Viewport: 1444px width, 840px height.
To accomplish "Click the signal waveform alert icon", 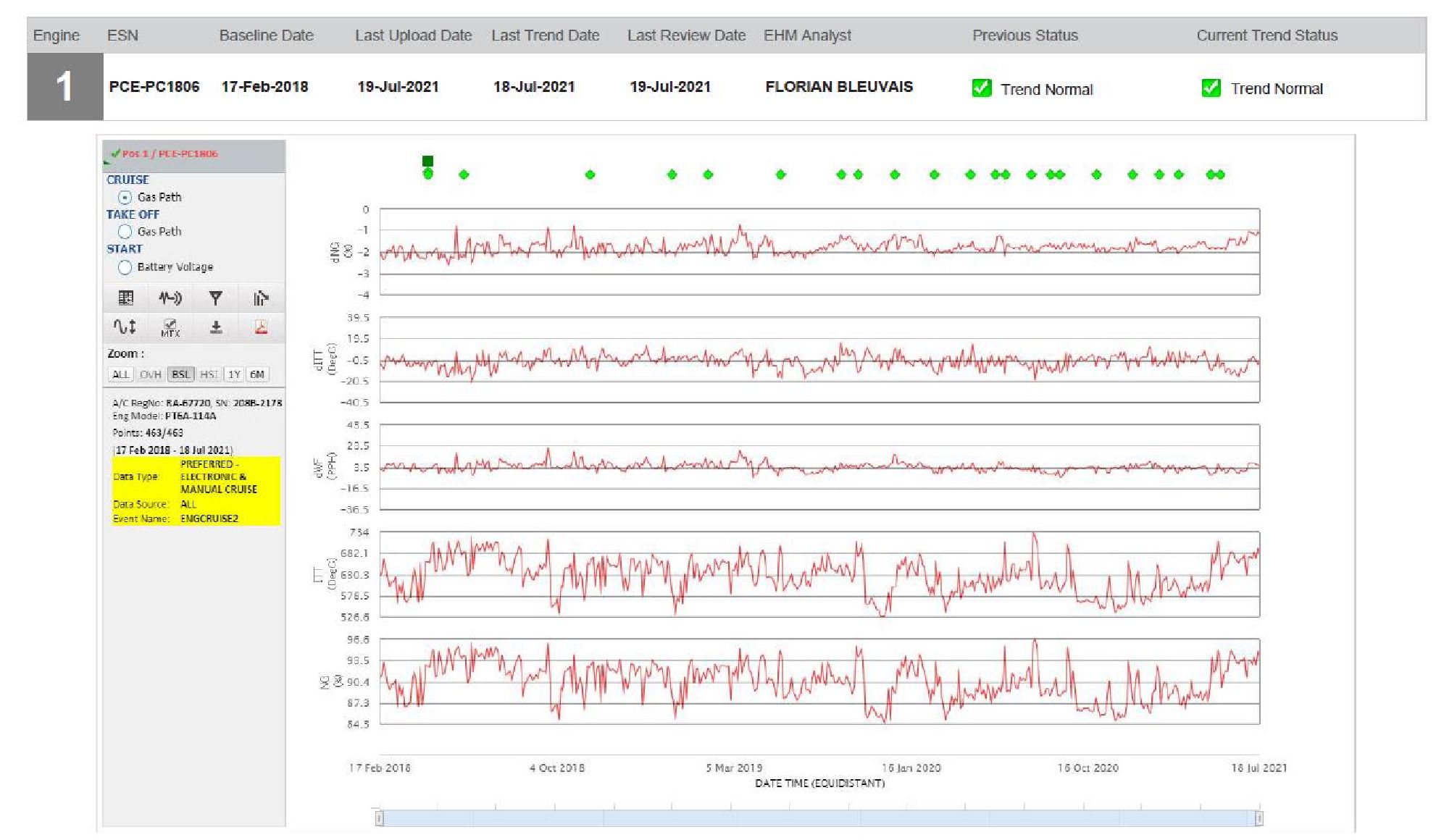I will click(170, 298).
